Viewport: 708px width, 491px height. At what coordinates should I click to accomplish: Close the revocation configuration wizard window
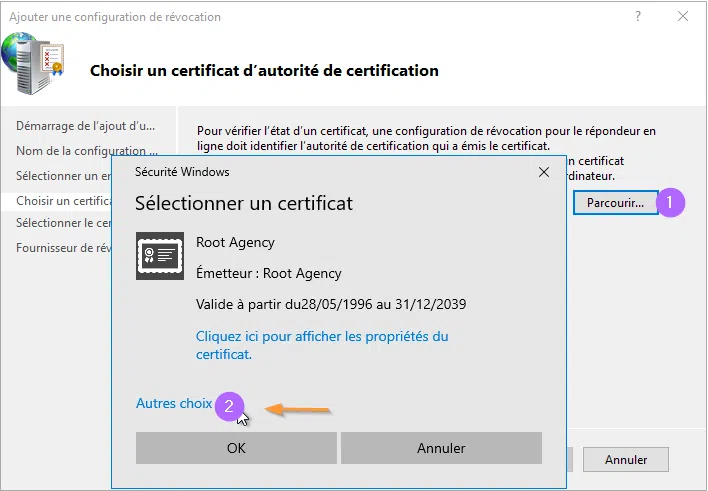click(684, 17)
